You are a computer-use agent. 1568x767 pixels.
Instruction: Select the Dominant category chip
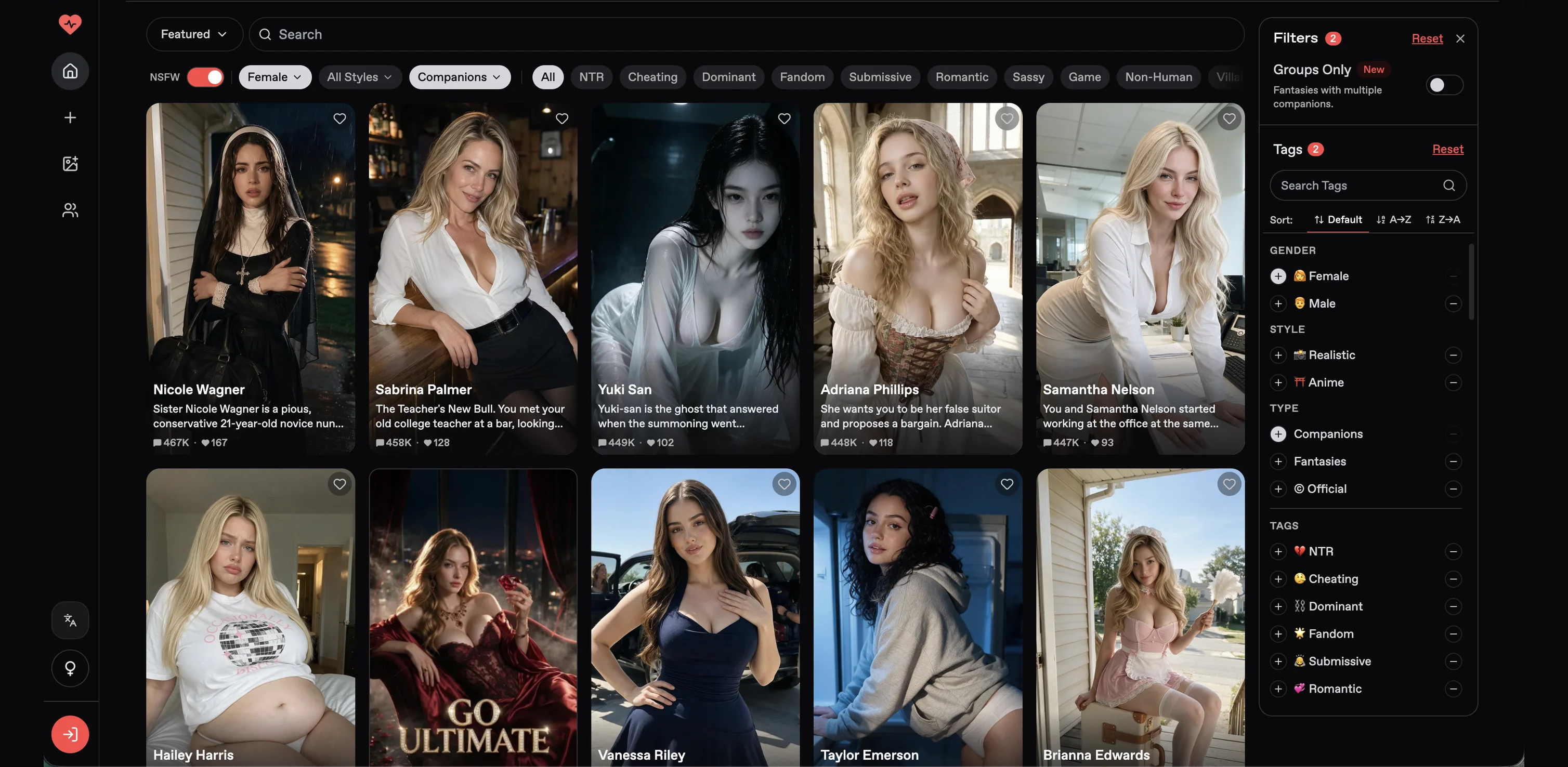click(x=728, y=77)
